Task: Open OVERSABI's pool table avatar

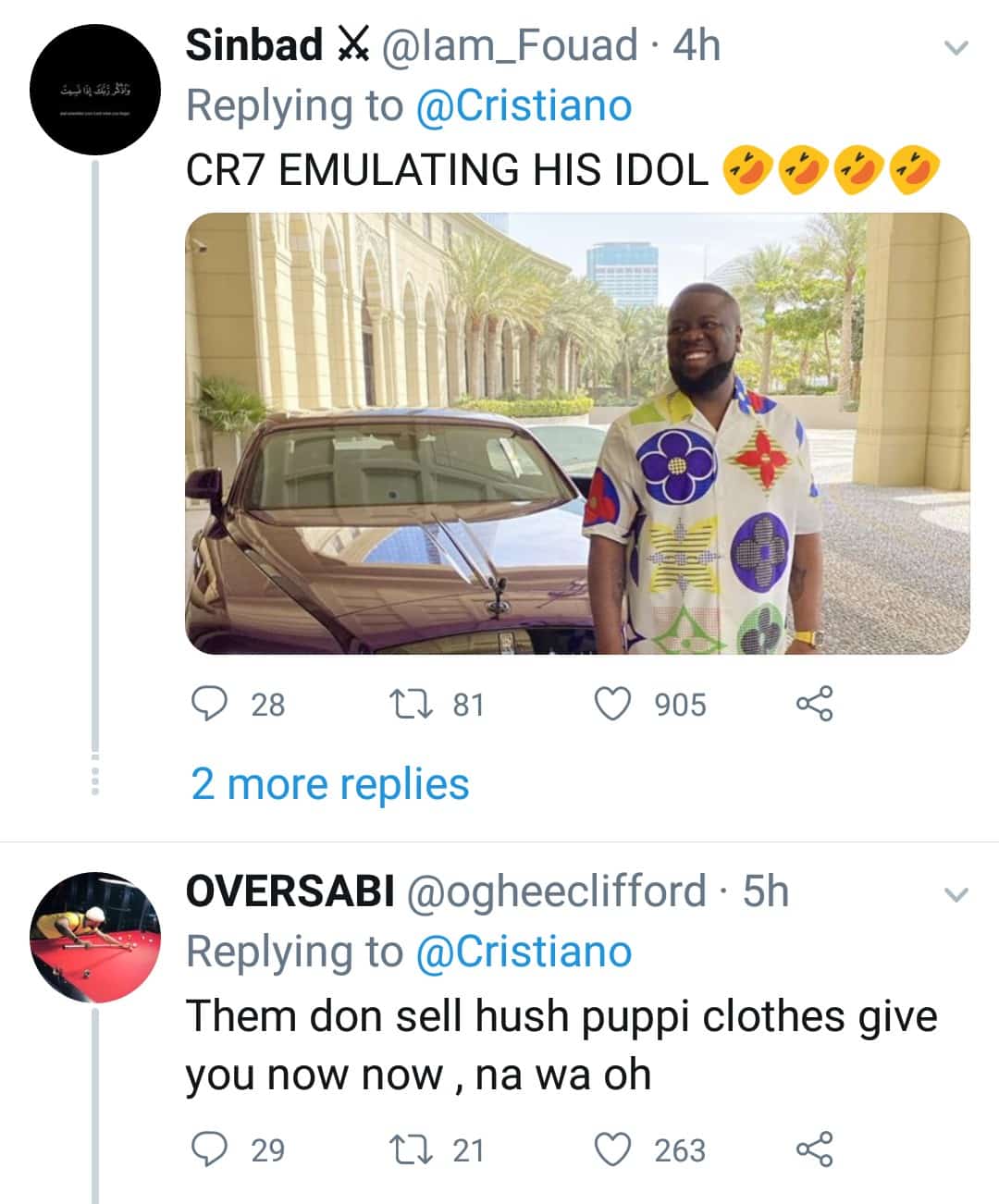Action: (95, 936)
